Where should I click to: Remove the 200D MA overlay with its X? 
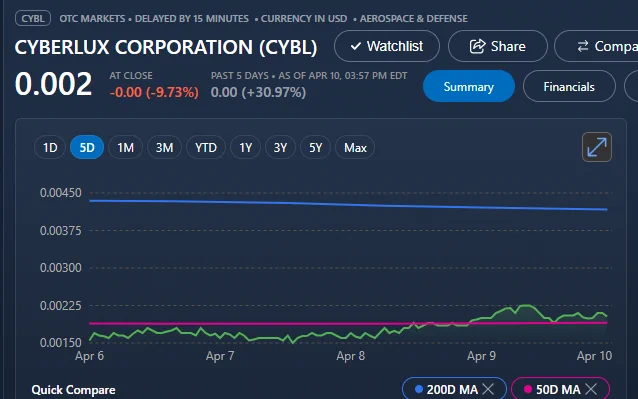coord(488,389)
